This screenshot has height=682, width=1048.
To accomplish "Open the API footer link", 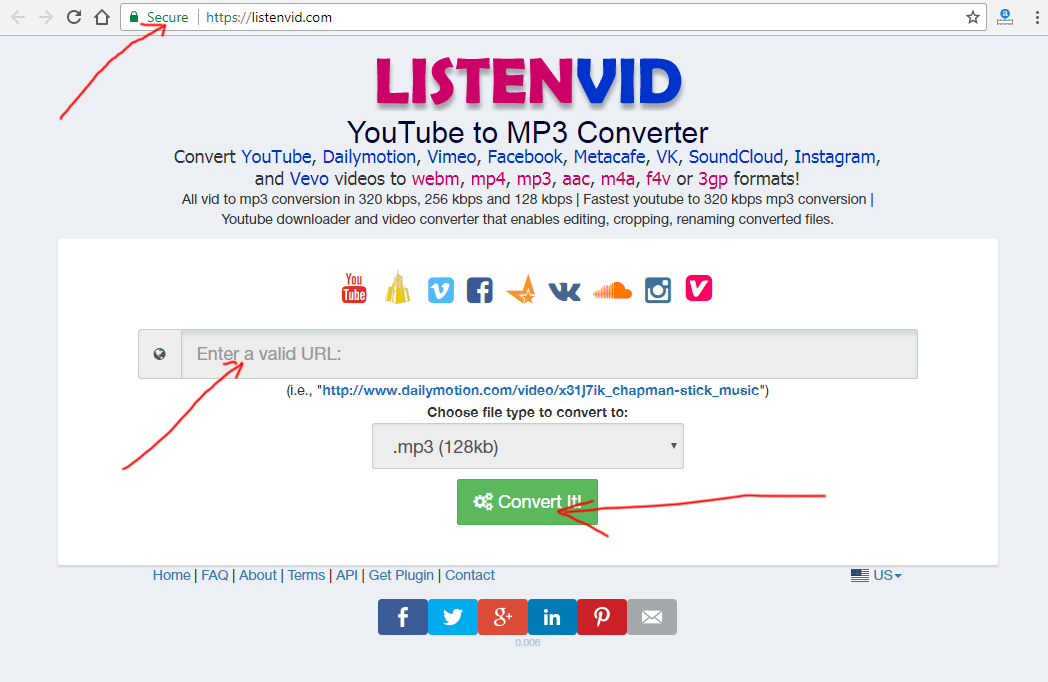I will pos(346,575).
